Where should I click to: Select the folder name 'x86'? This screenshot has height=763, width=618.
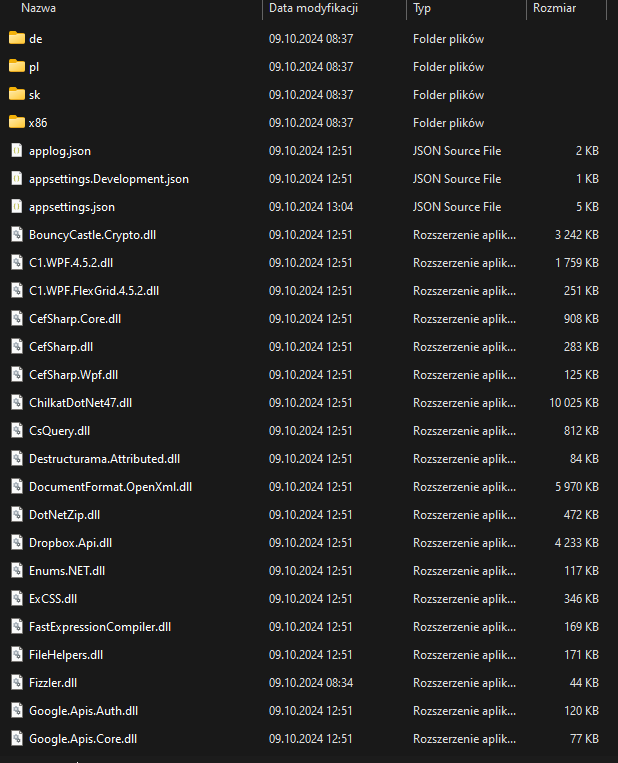(x=38, y=123)
